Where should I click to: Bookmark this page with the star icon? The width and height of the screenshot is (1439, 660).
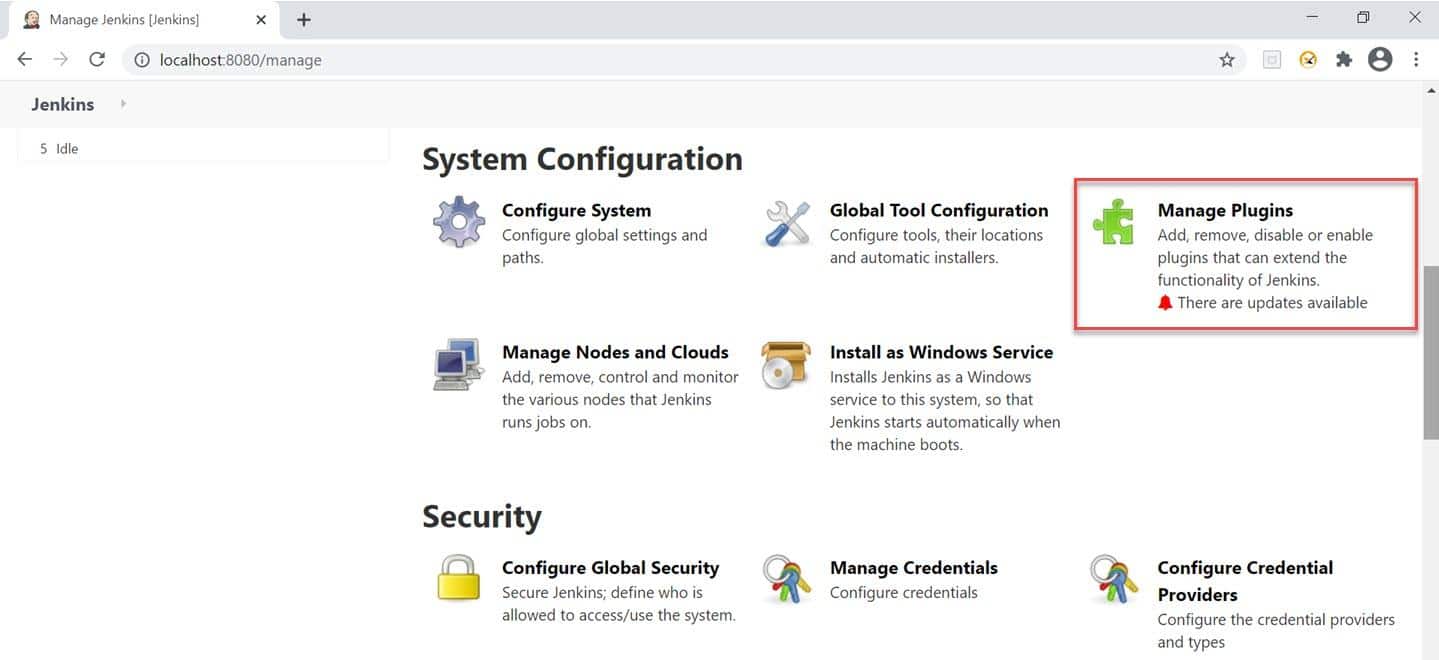click(1227, 60)
